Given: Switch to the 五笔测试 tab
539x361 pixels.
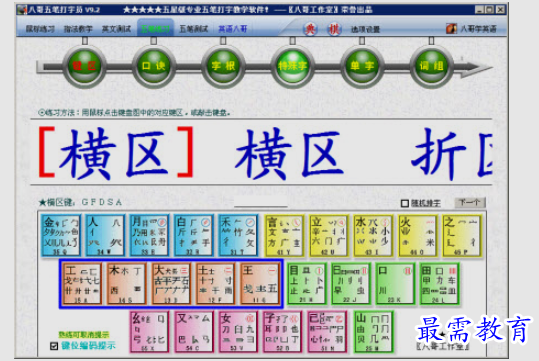Looking at the screenshot, I should pyautogui.click(x=194, y=29).
